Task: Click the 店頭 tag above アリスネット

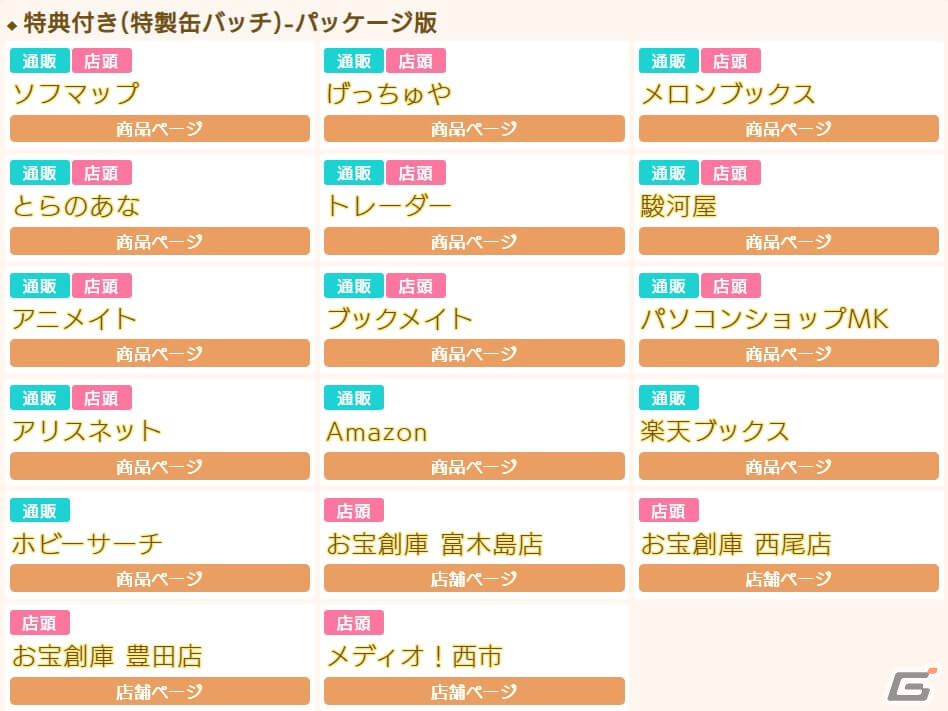Action: [101, 398]
